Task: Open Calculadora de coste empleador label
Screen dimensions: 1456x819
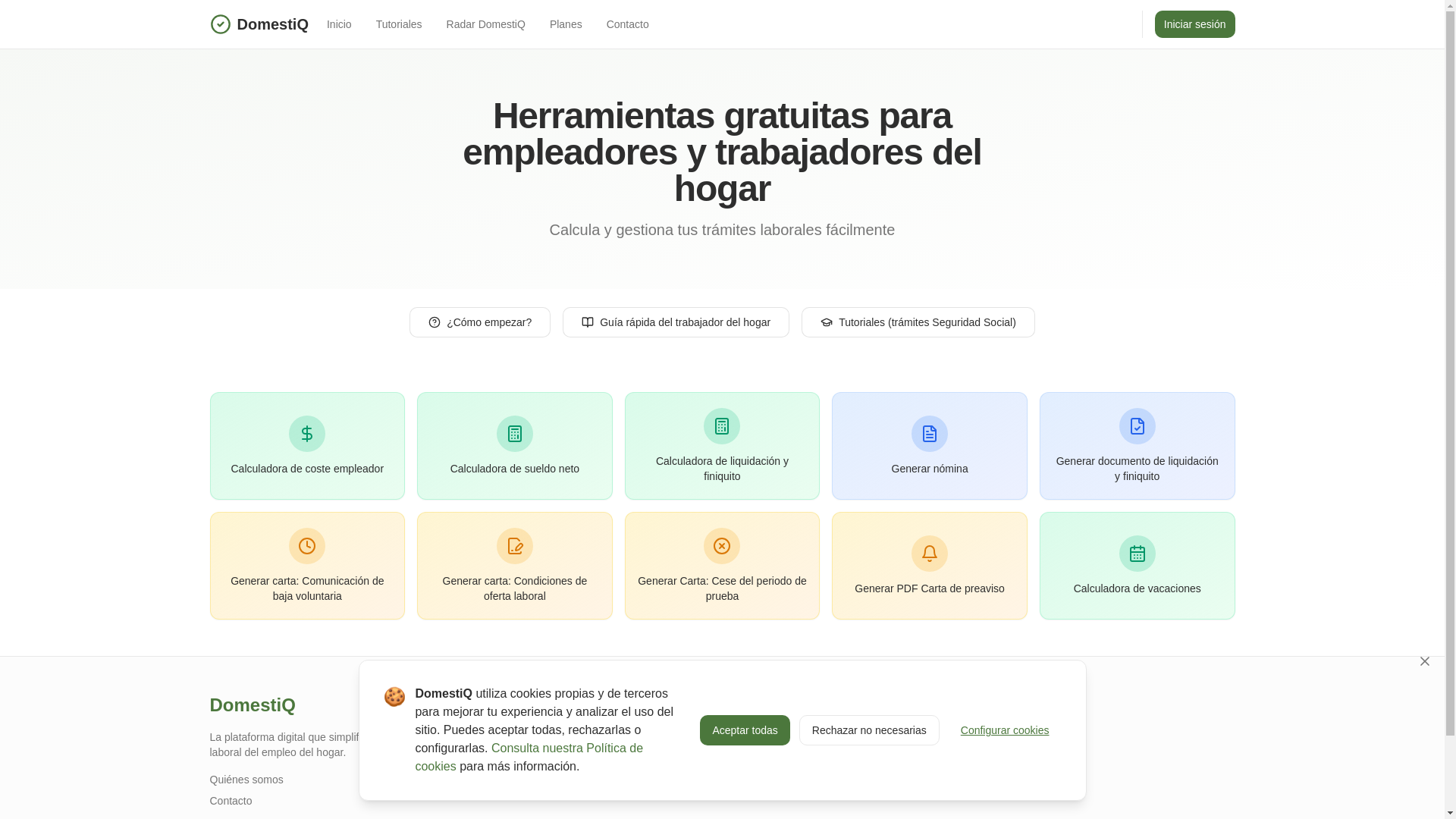Action: tap(307, 469)
